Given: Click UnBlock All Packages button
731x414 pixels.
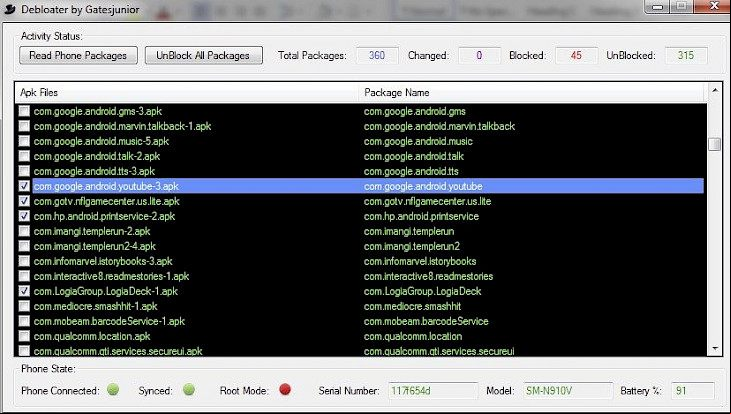Looking at the screenshot, I should tap(203, 55).
